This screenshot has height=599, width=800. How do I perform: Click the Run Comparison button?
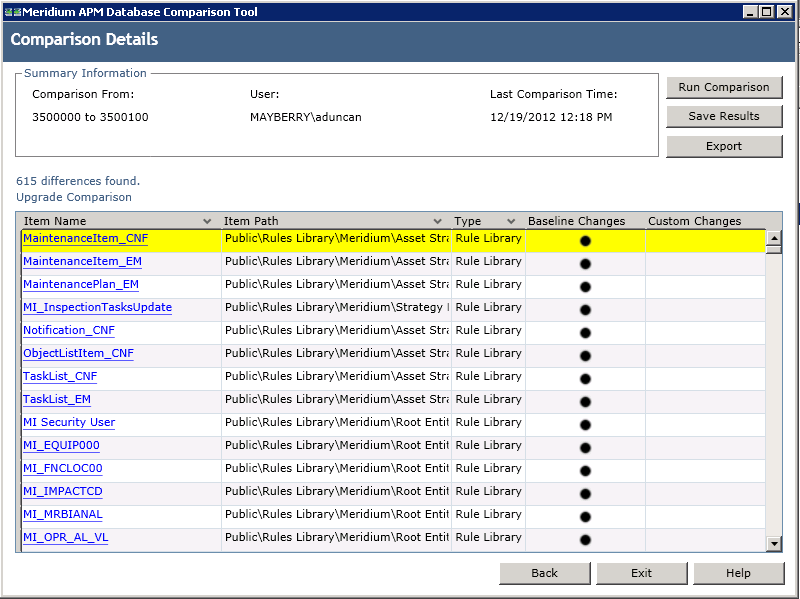724,87
